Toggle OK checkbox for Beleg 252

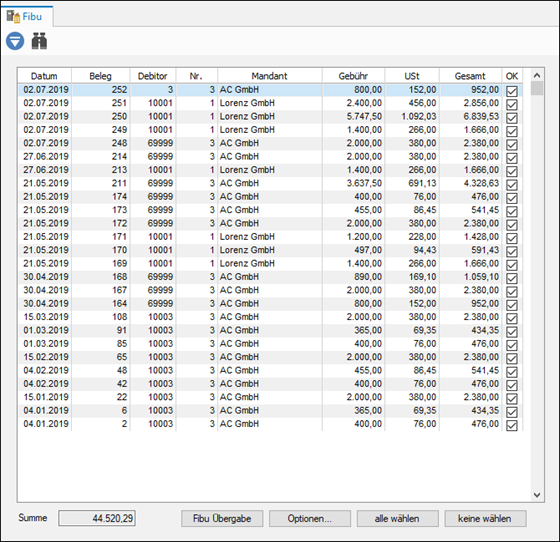point(512,91)
